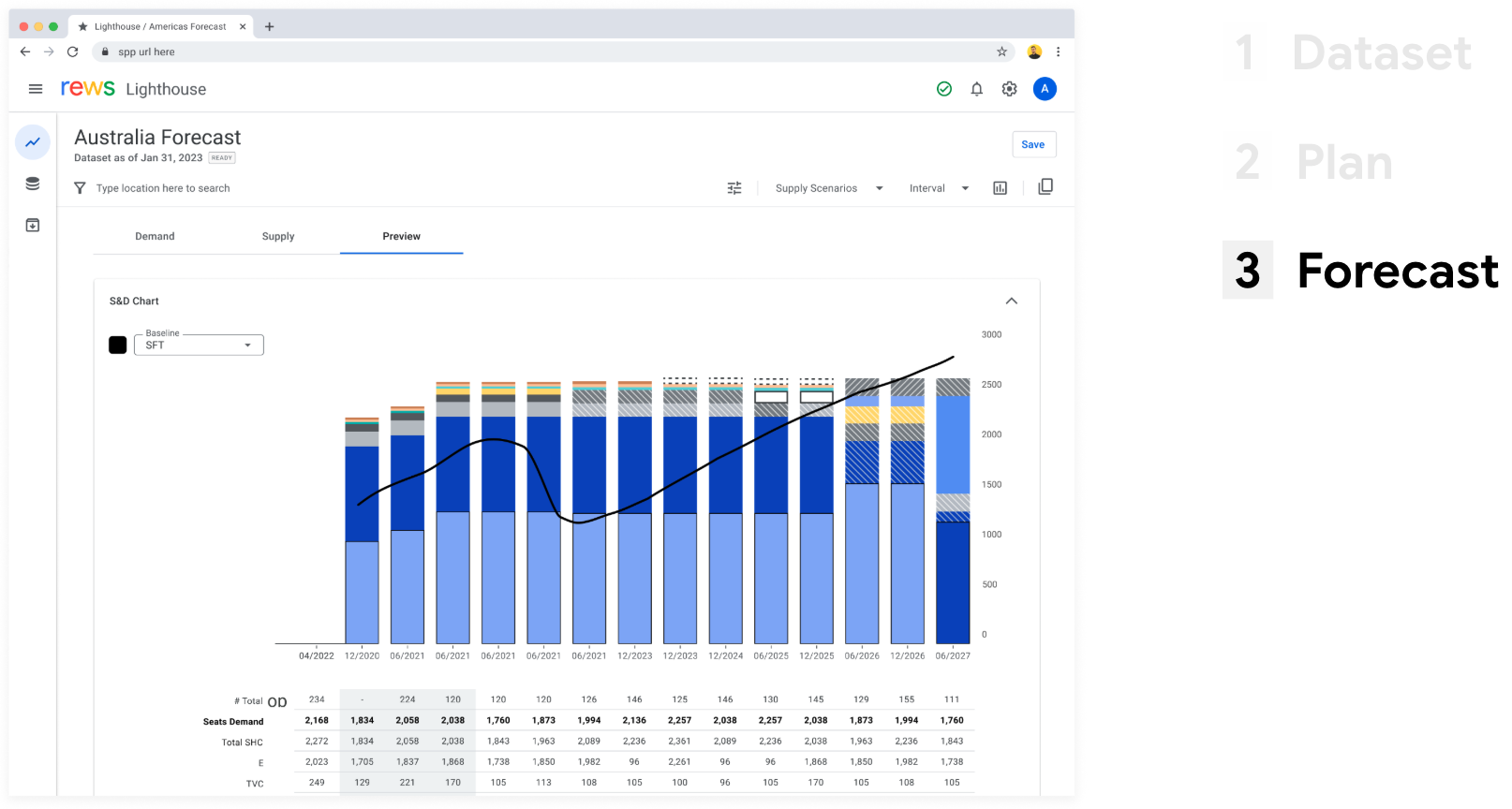The image size is (1512, 809).
Task: Open the browser profile avatar
Action: click(1034, 51)
